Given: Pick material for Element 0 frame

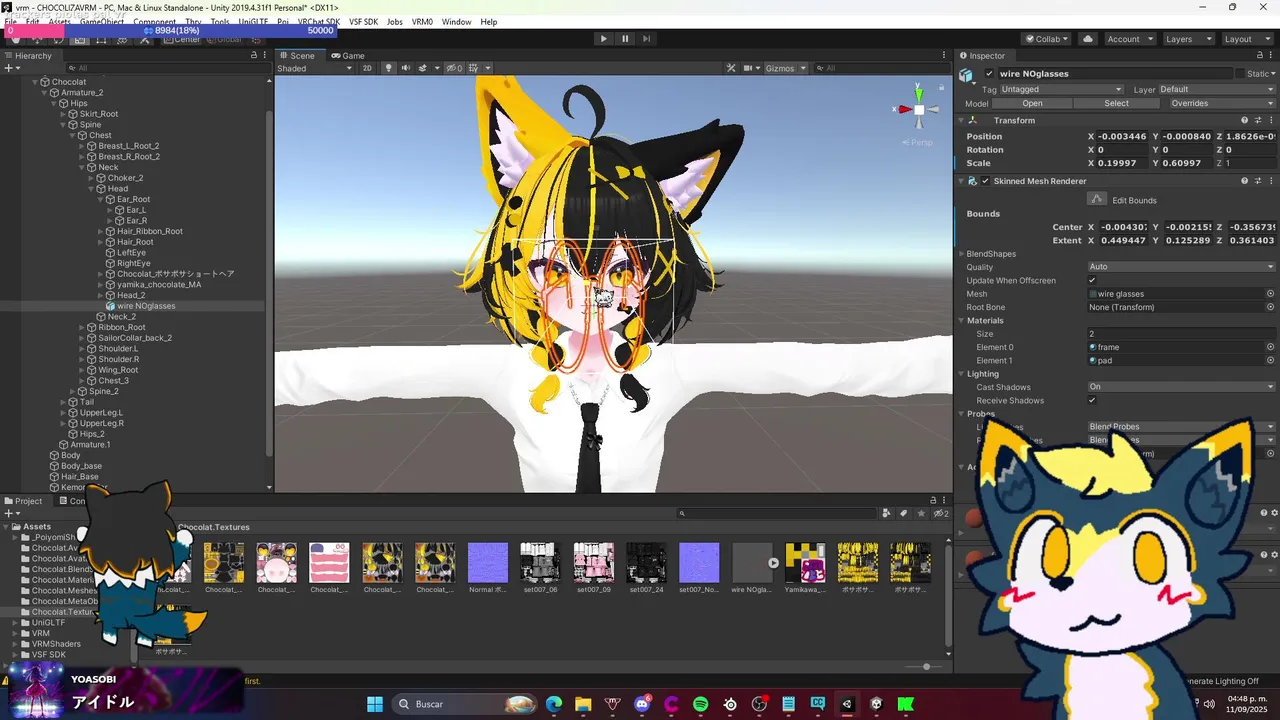Looking at the screenshot, I should pyautogui.click(x=1271, y=347).
